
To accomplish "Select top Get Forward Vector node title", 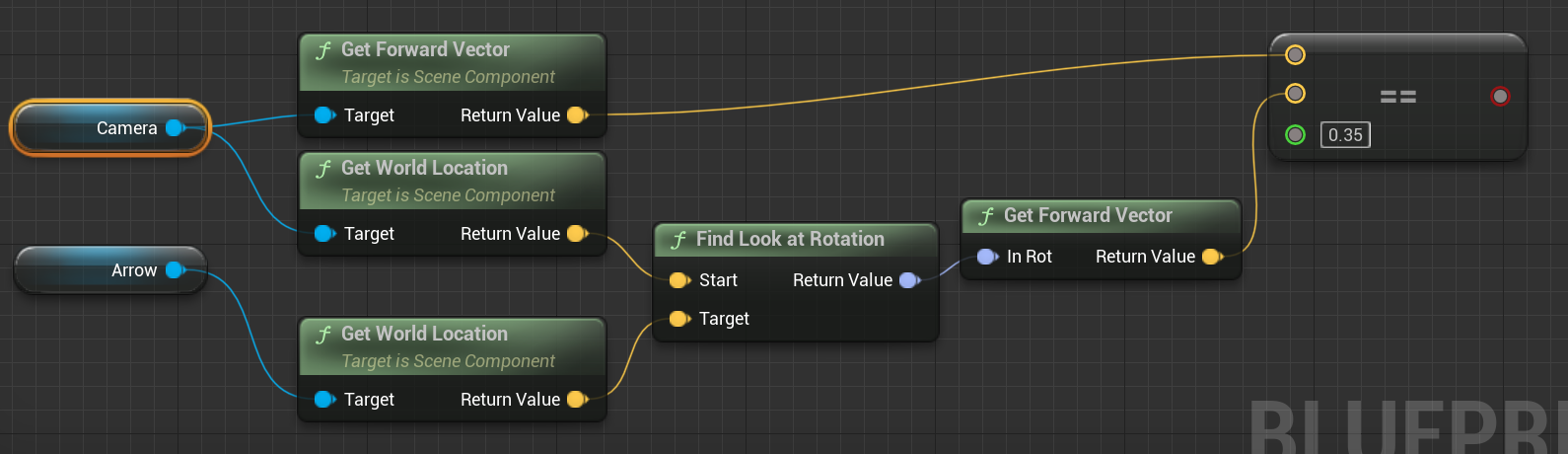I will (x=425, y=49).
